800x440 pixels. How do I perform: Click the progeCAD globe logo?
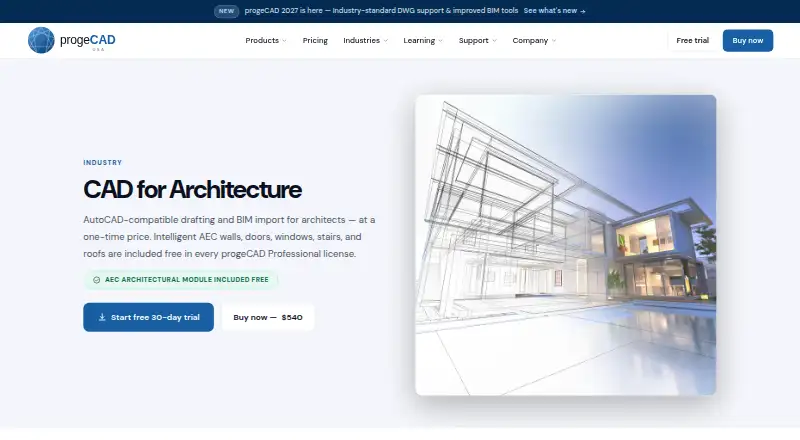tap(41, 40)
